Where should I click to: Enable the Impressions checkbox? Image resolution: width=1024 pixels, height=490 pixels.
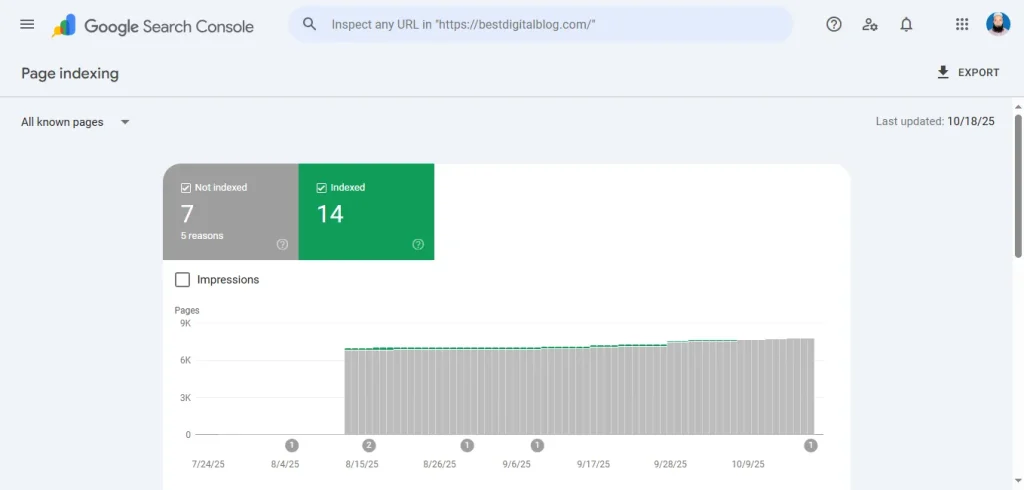(183, 280)
